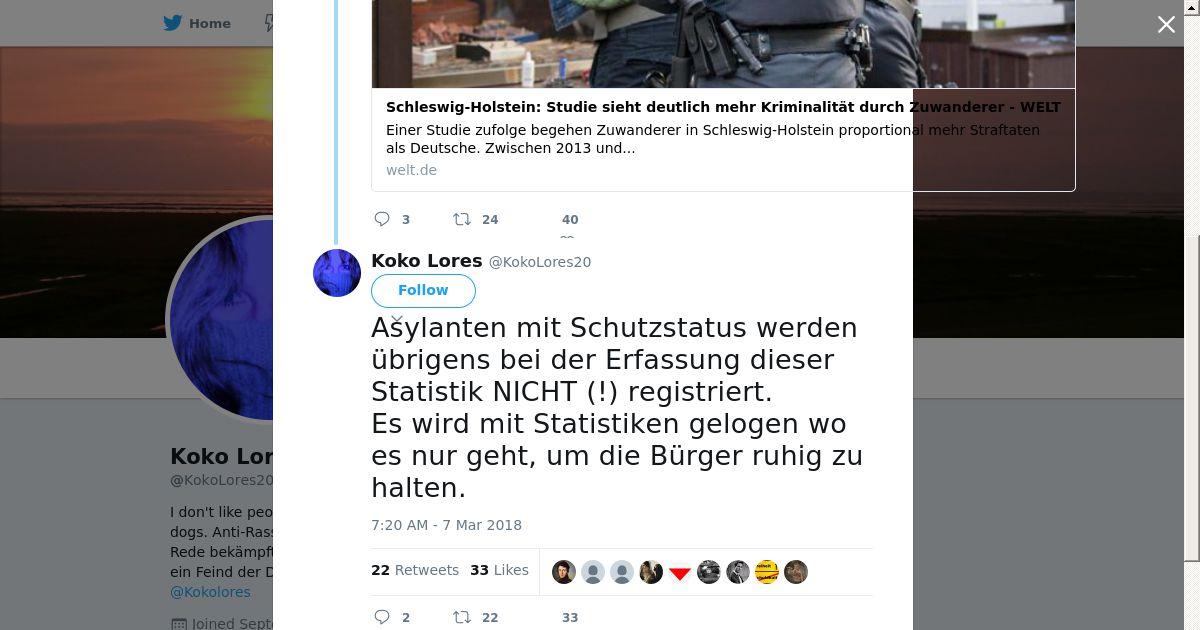
Task: View the 22 Retweets list
Action: 415,570
